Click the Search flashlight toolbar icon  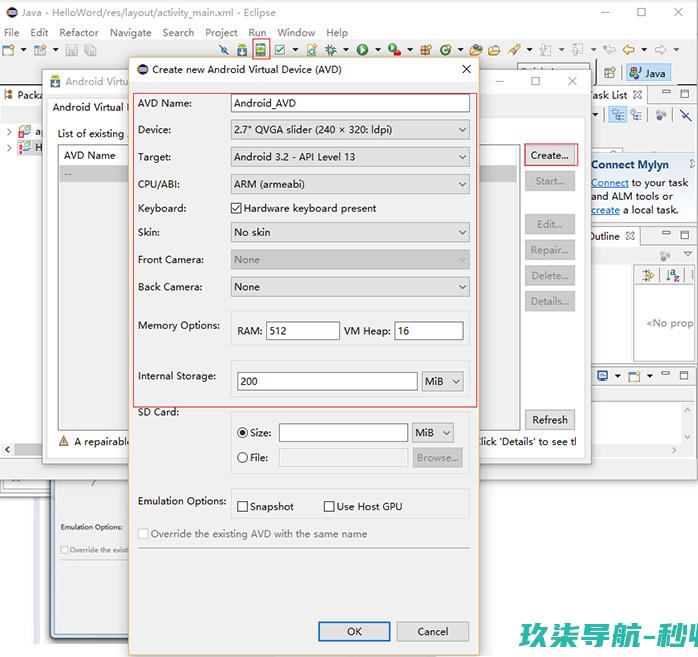click(x=514, y=50)
